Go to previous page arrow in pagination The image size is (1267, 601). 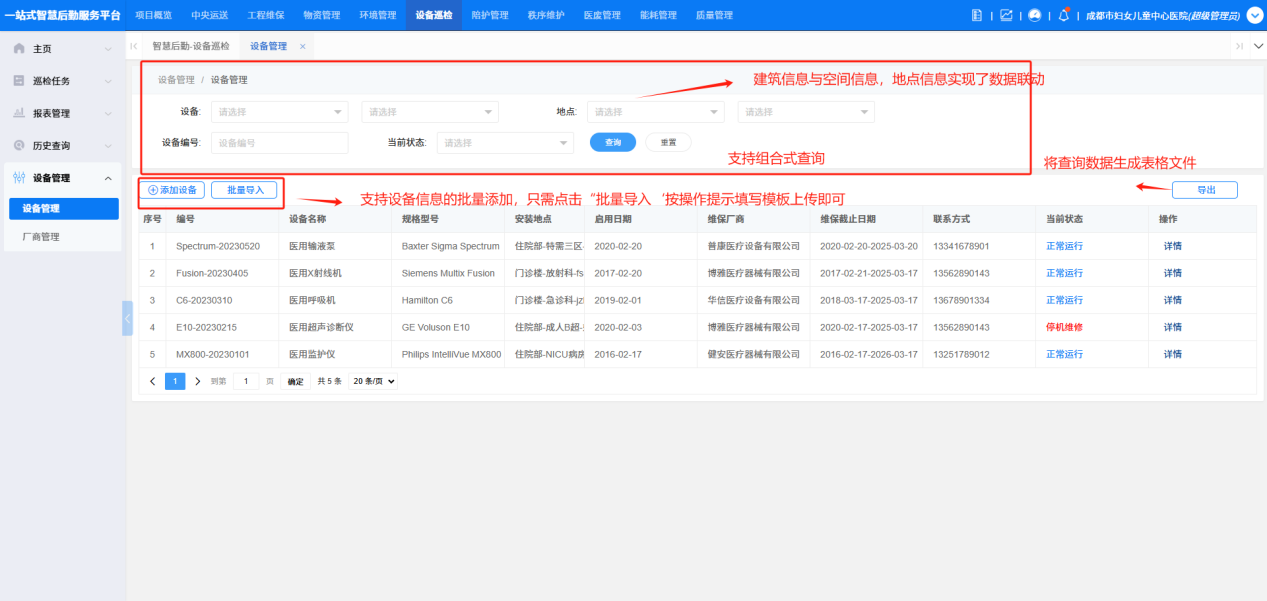pyautogui.click(x=152, y=381)
